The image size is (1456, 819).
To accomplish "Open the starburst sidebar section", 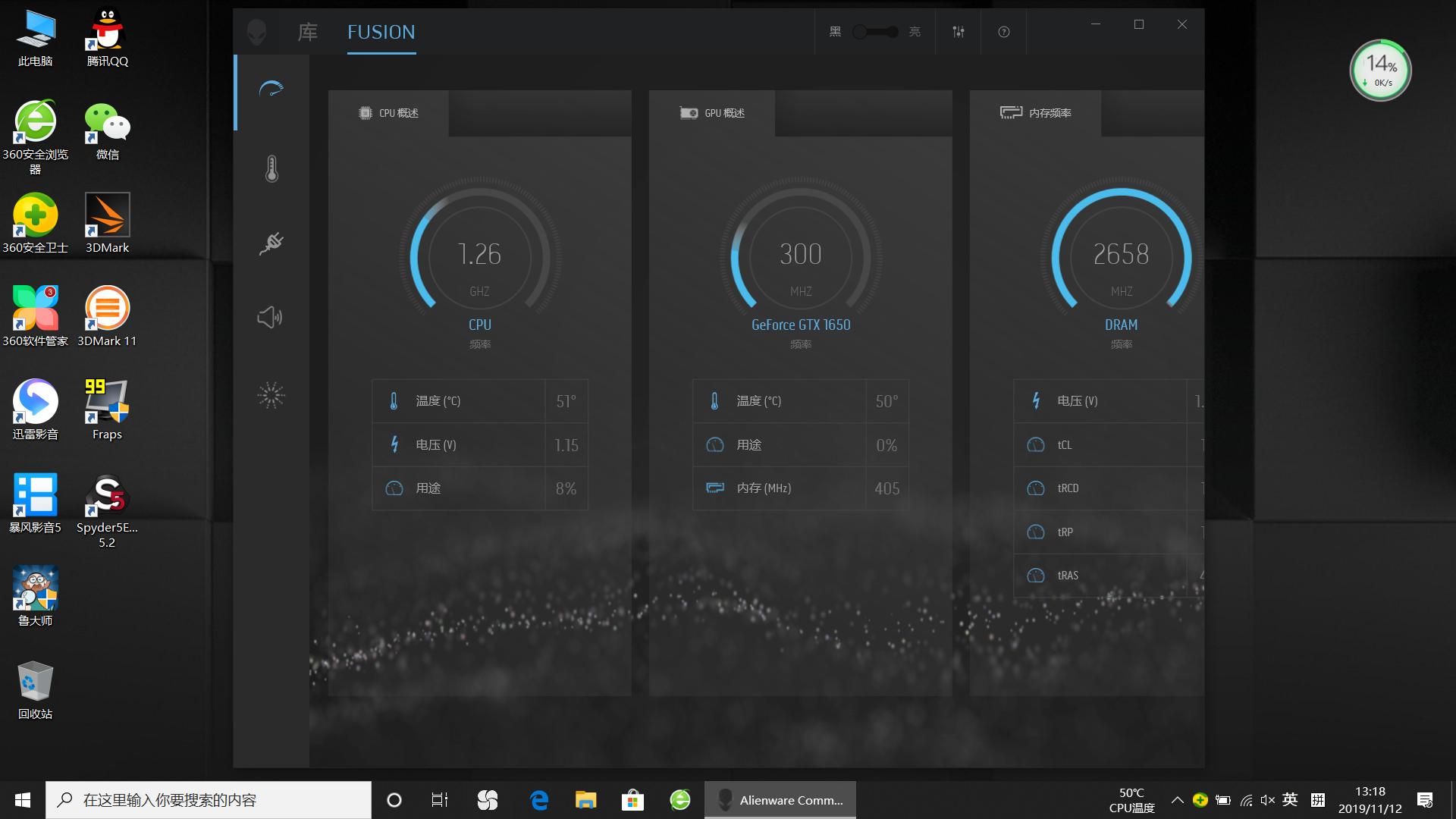I will (271, 395).
